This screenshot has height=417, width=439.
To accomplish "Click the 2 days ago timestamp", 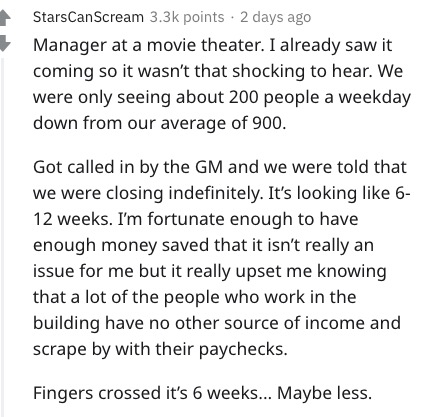I will click(x=276, y=17).
